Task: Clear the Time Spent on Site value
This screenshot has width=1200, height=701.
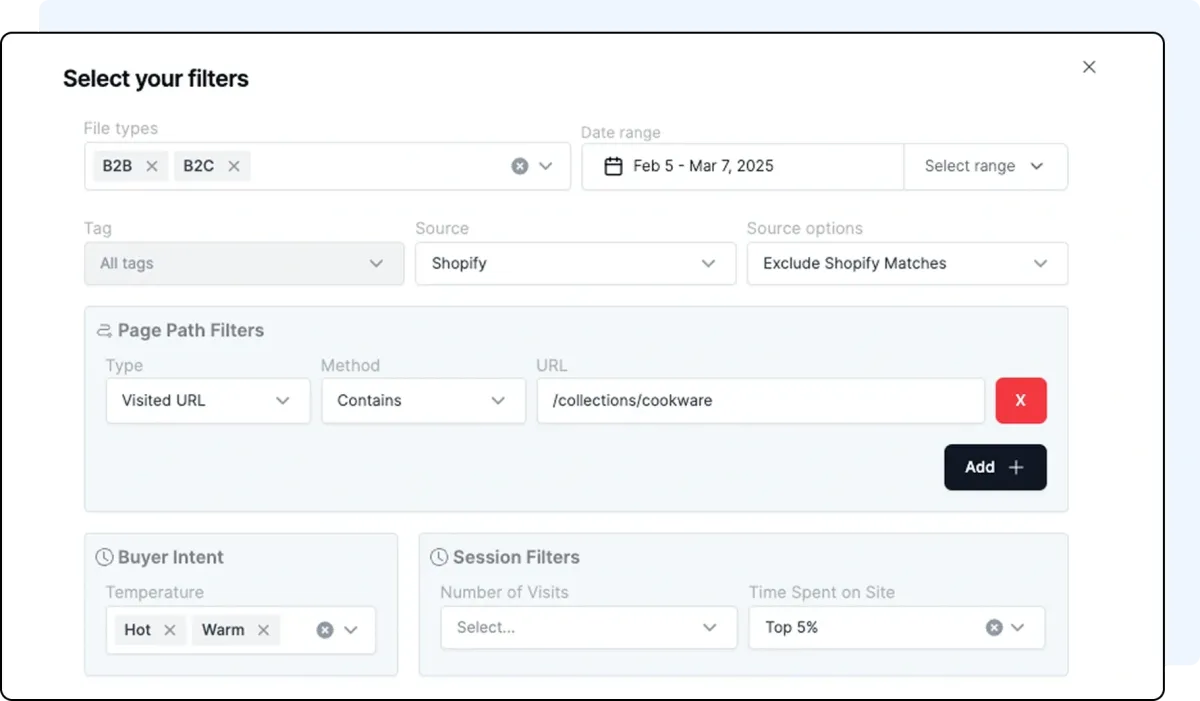Action: tap(994, 628)
